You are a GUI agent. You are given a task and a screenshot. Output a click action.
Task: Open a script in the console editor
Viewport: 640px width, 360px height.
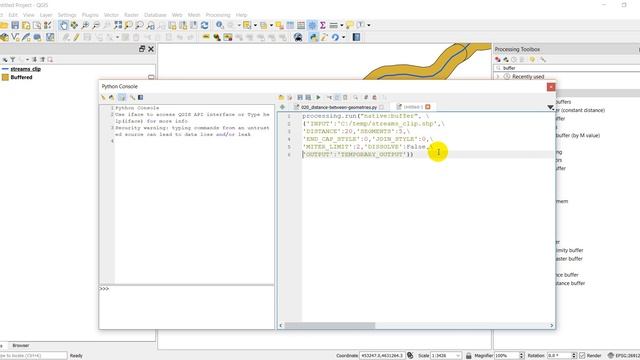281,98
